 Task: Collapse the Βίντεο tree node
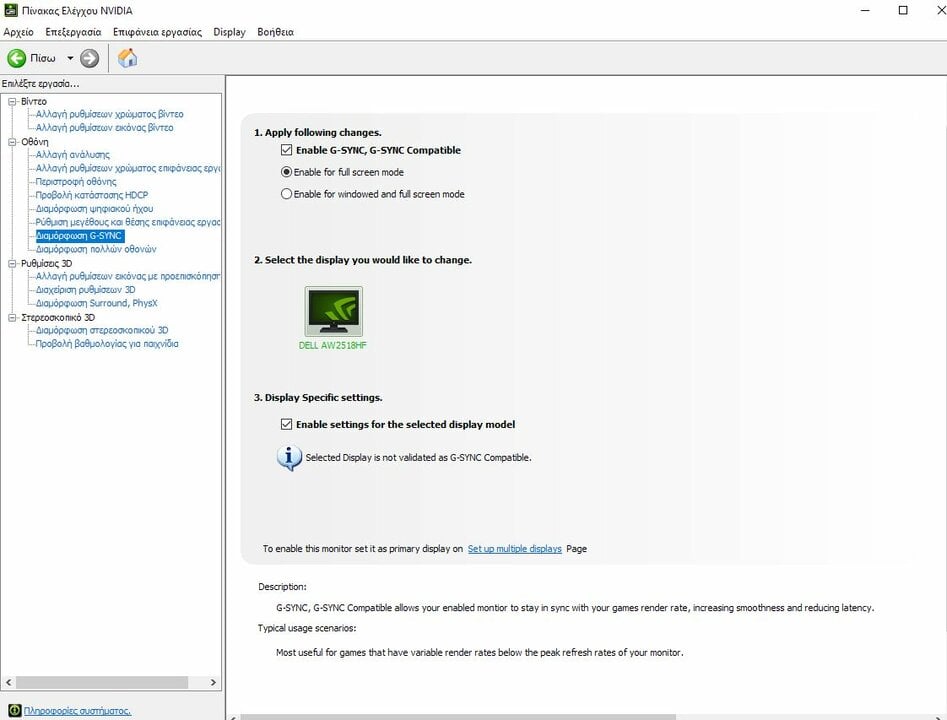pyautogui.click(x=12, y=101)
